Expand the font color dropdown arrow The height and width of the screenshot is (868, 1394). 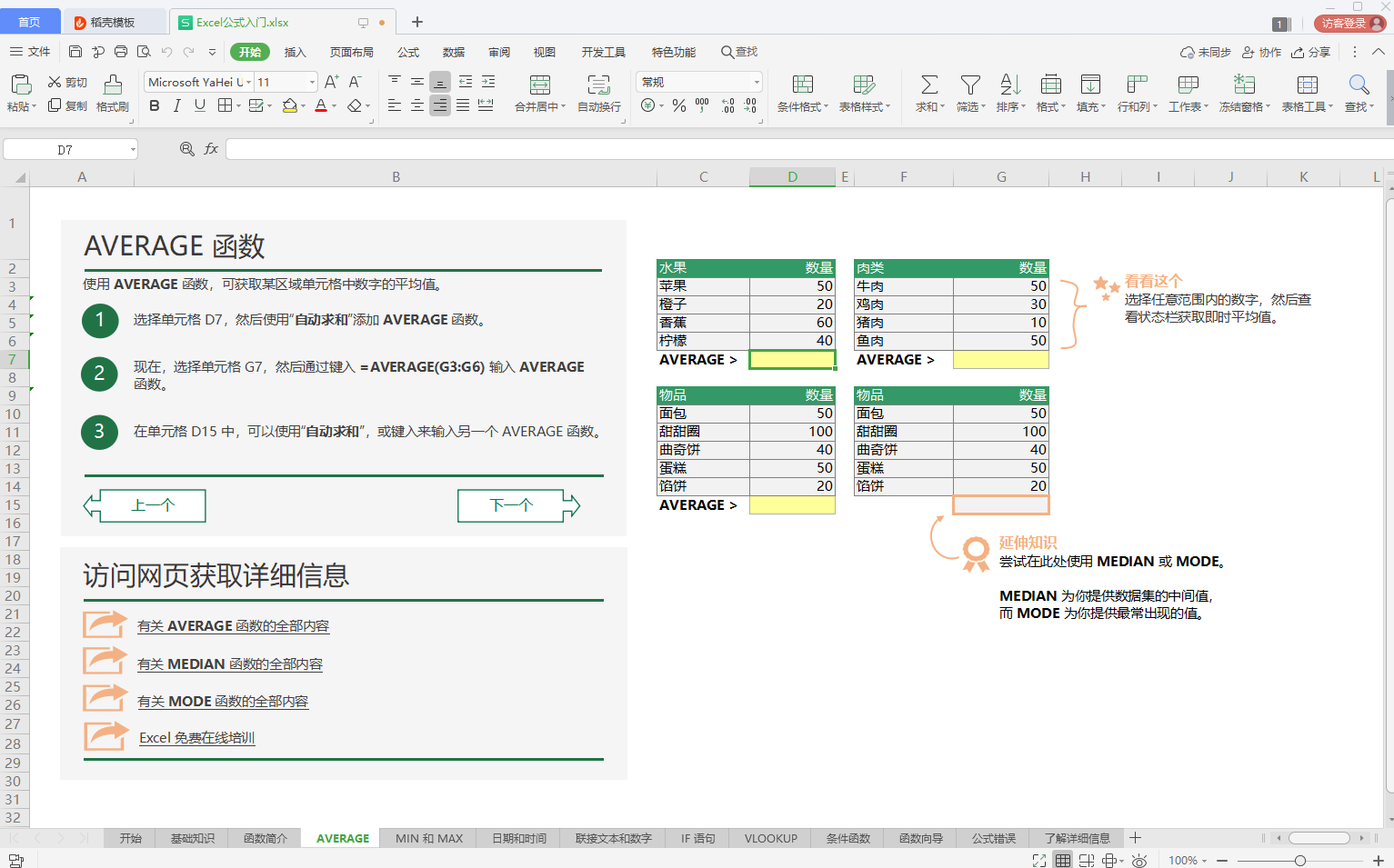tap(334, 106)
